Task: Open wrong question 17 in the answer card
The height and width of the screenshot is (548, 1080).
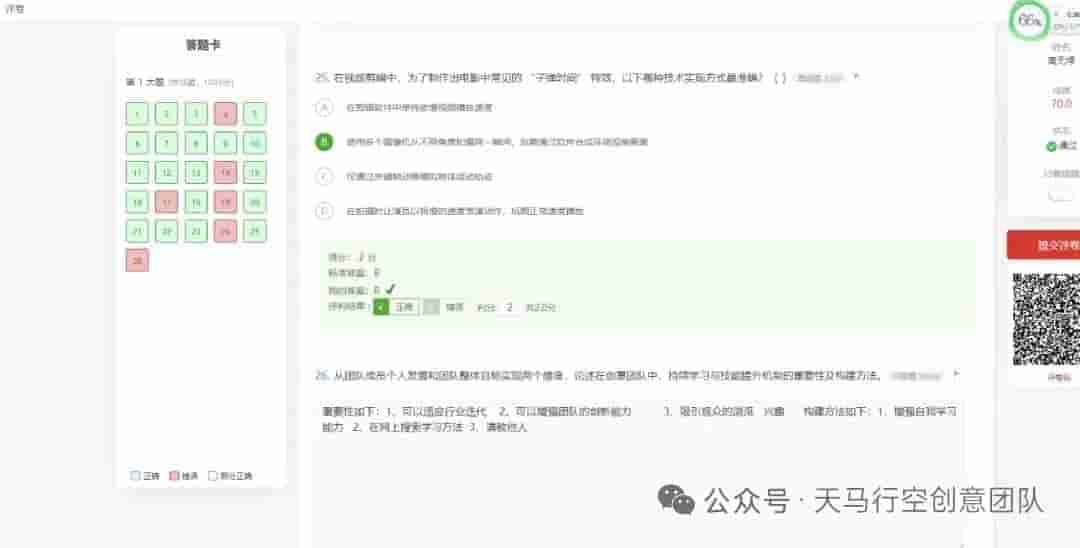Action: coord(167,202)
